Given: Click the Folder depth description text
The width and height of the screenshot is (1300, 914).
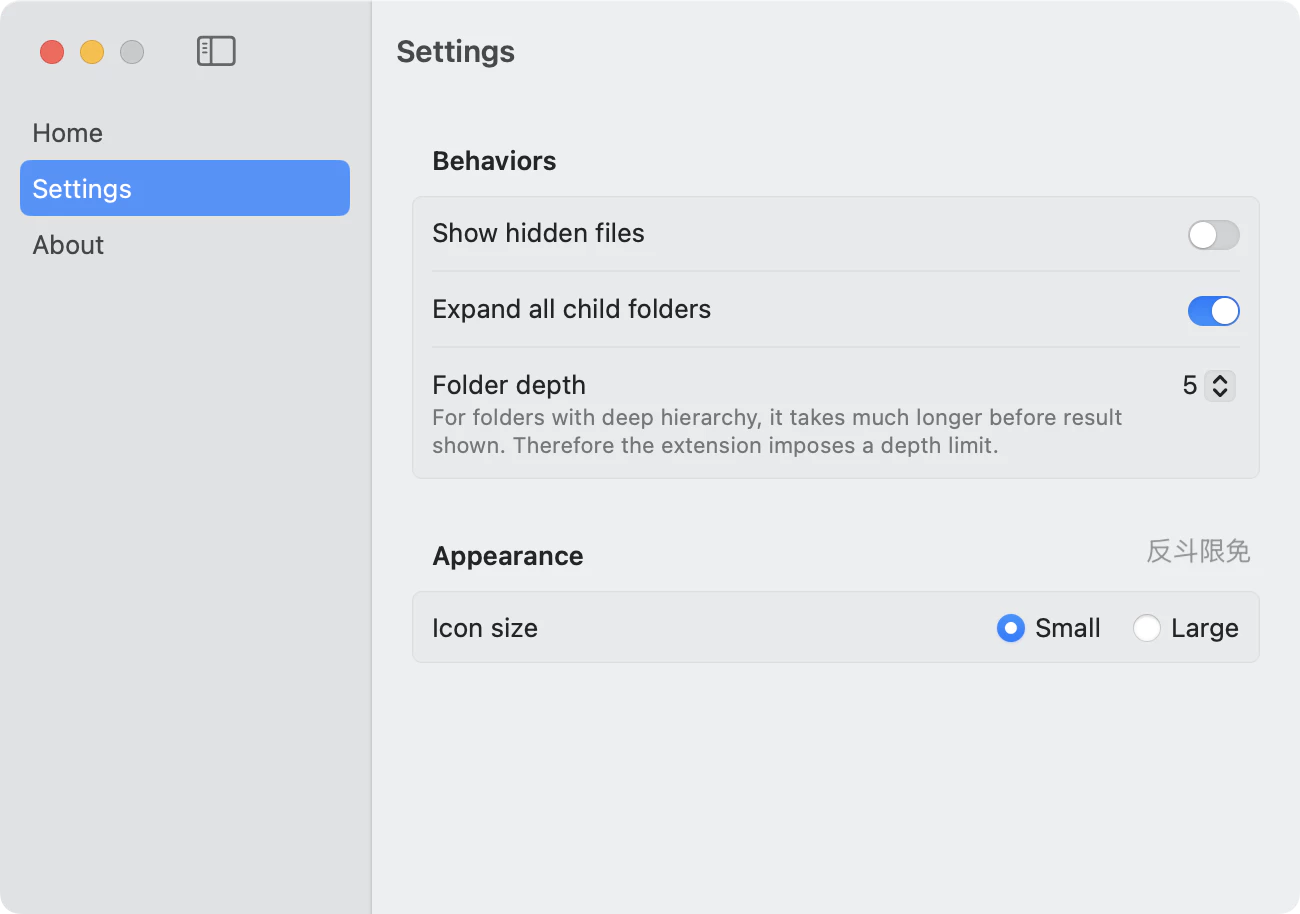Looking at the screenshot, I should [x=776, y=431].
